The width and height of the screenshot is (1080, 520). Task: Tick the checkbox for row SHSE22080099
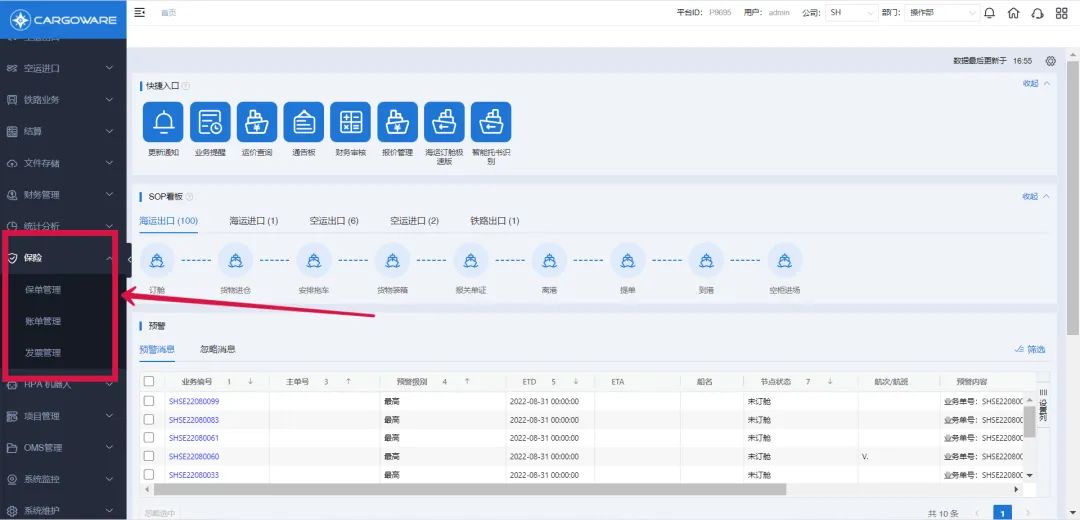pos(149,401)
